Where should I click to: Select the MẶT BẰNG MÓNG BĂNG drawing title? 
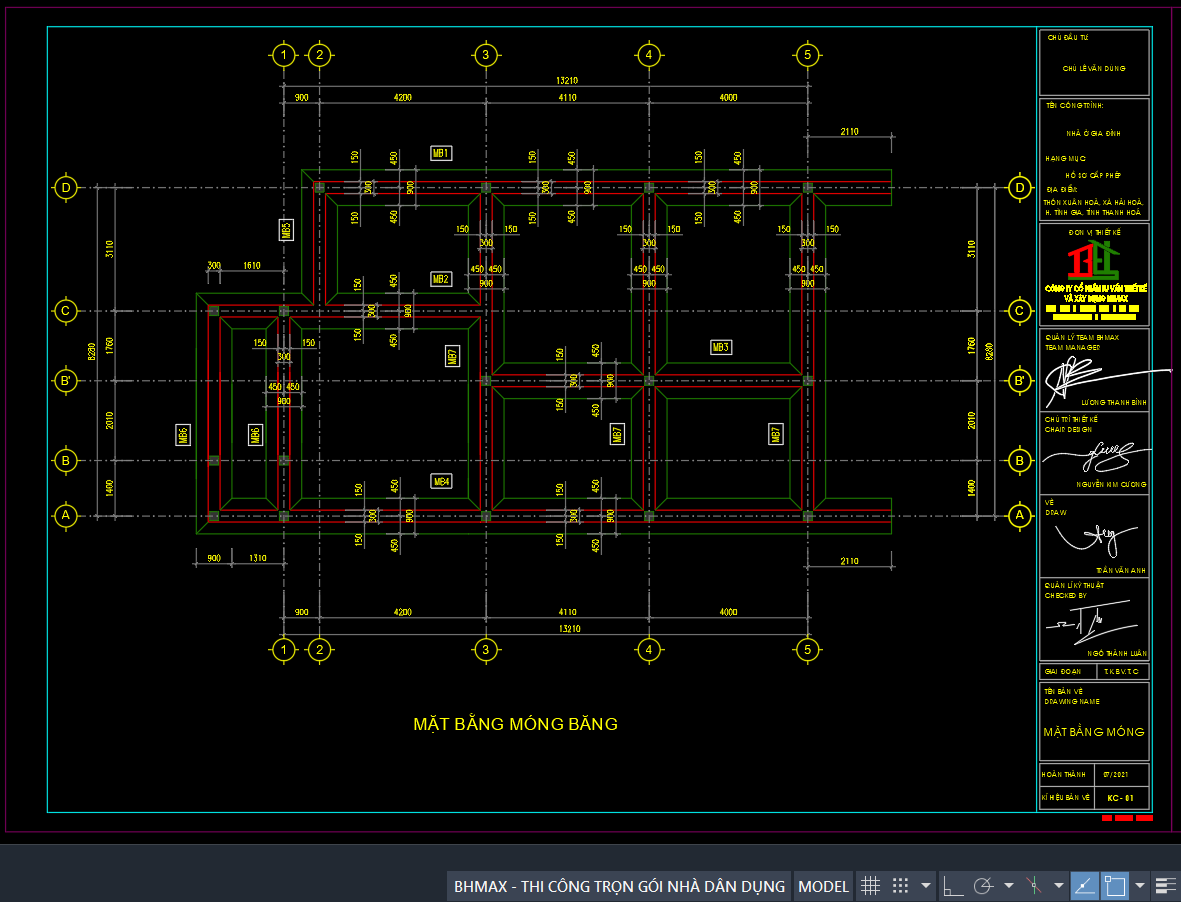pos(515,724)
